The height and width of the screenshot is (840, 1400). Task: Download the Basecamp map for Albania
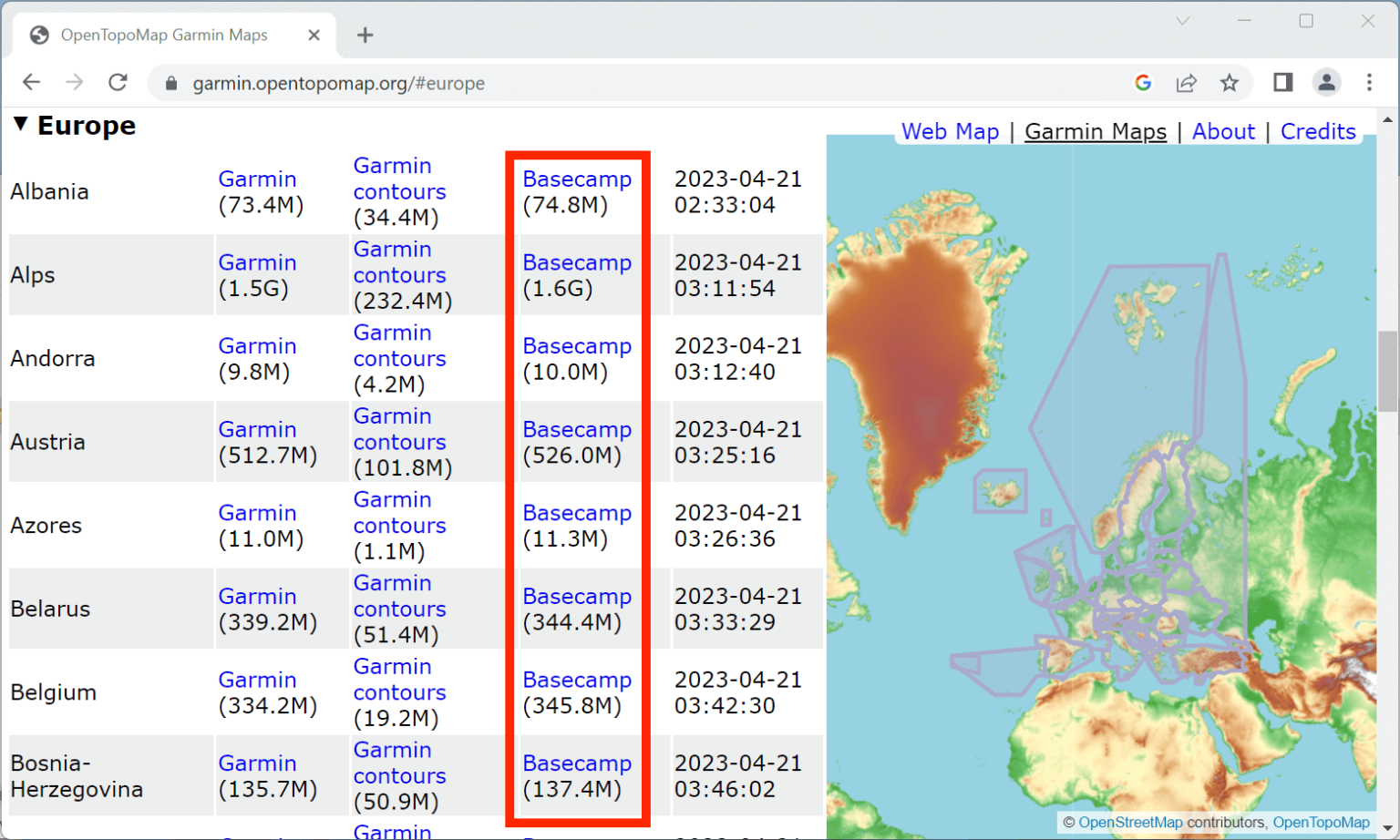point(577,179)
